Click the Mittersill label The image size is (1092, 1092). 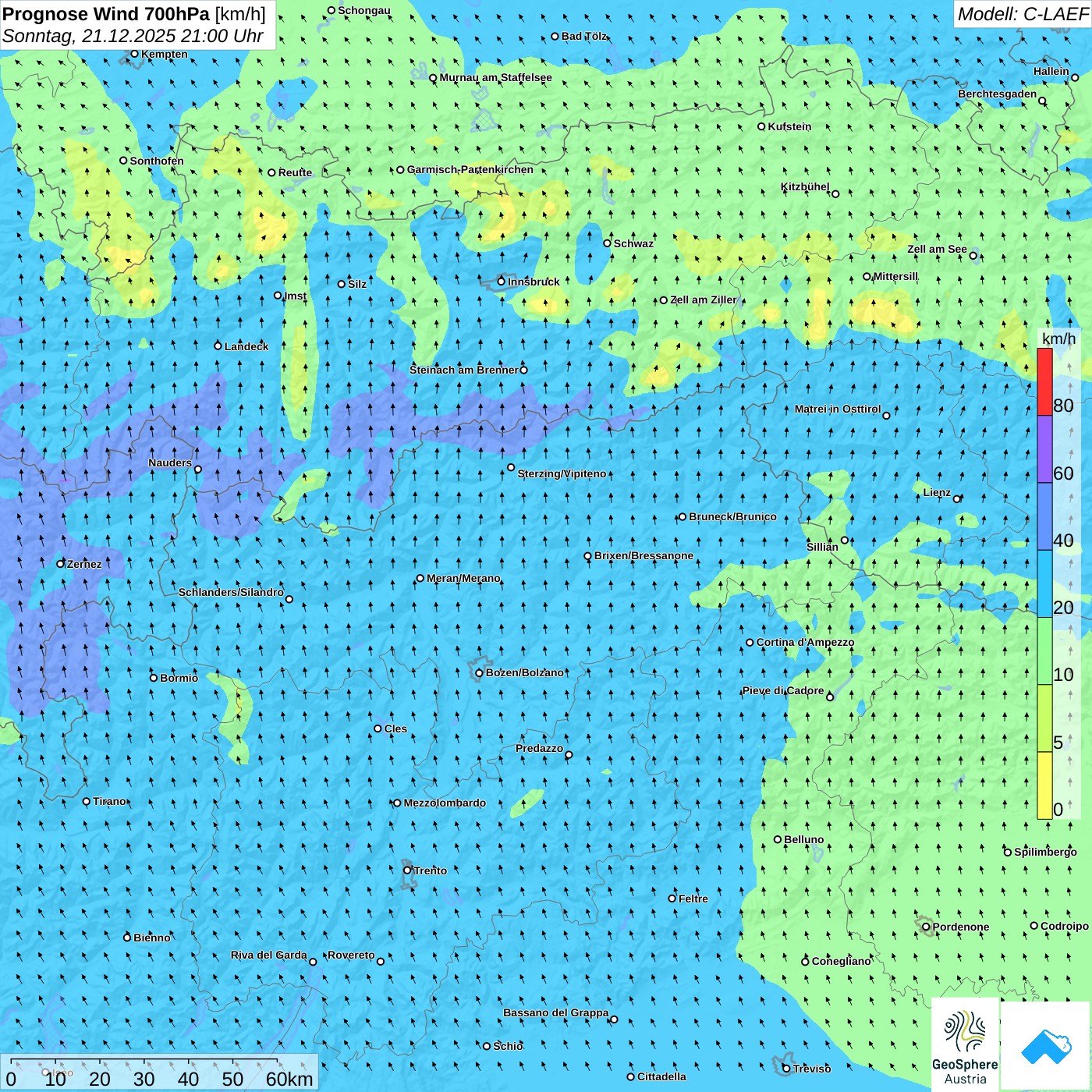click(x=895, y=276)
